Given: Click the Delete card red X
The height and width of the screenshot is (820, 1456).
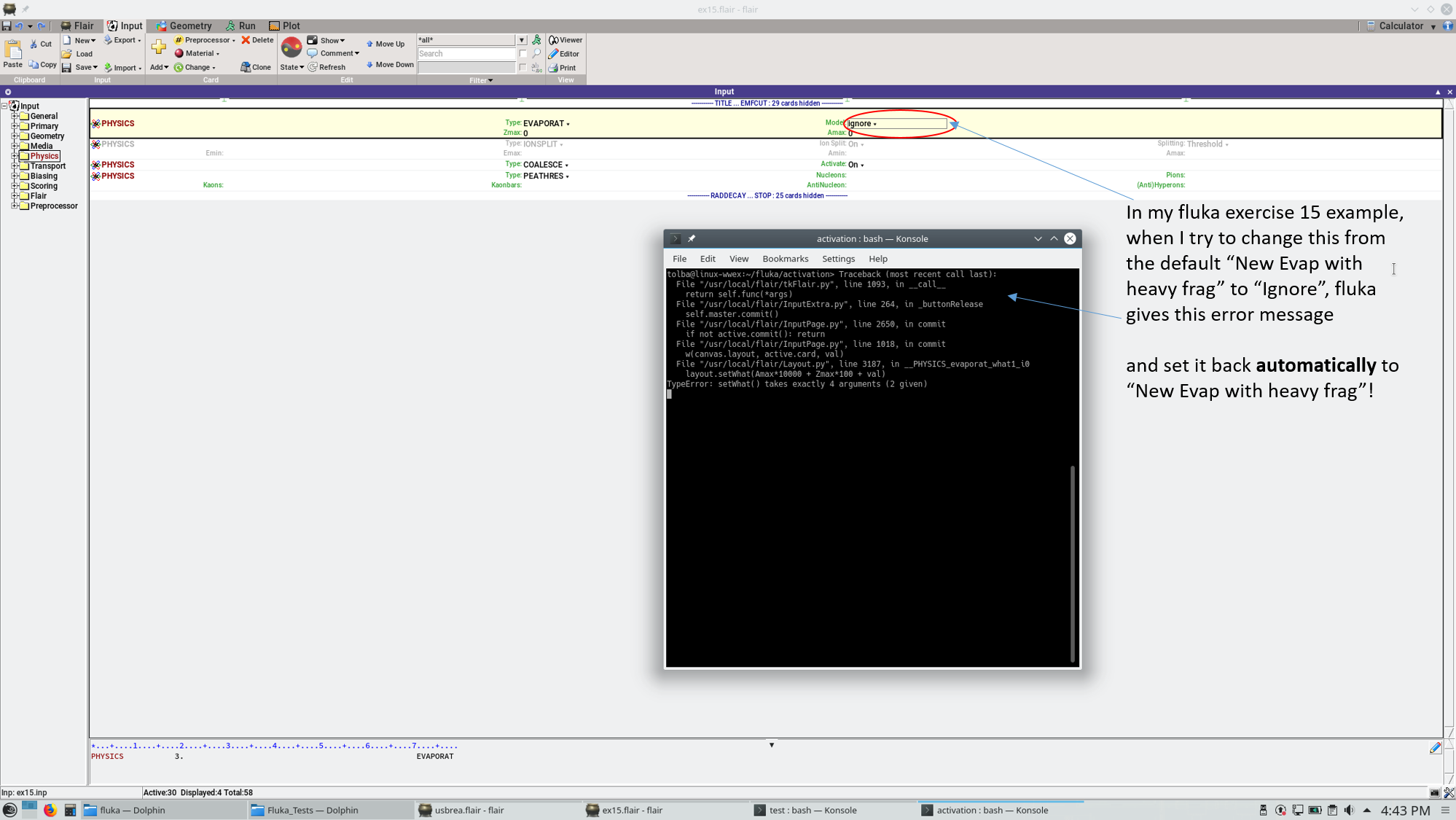Looking at the screenshot, I should (246, 40).
